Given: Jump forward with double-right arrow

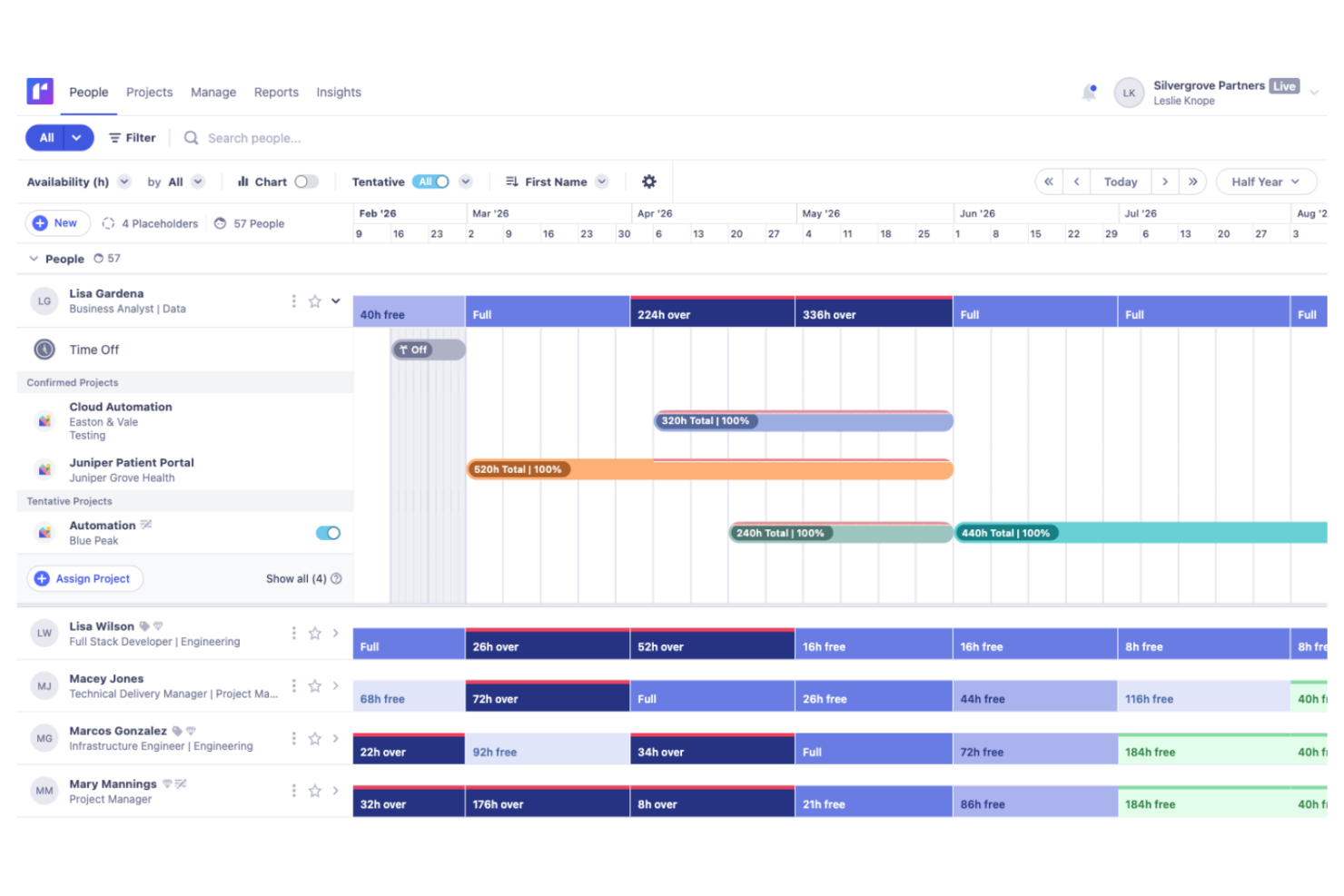Looking at the screenshot, I should [1192, 182].
